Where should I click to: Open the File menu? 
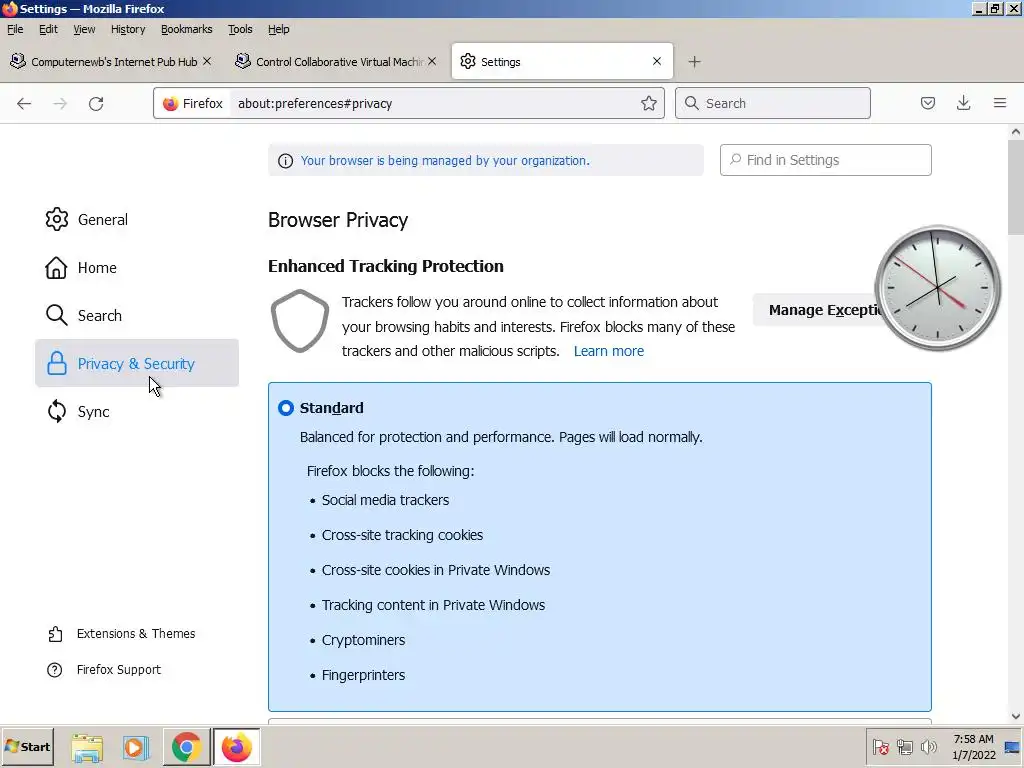[15, 29]
